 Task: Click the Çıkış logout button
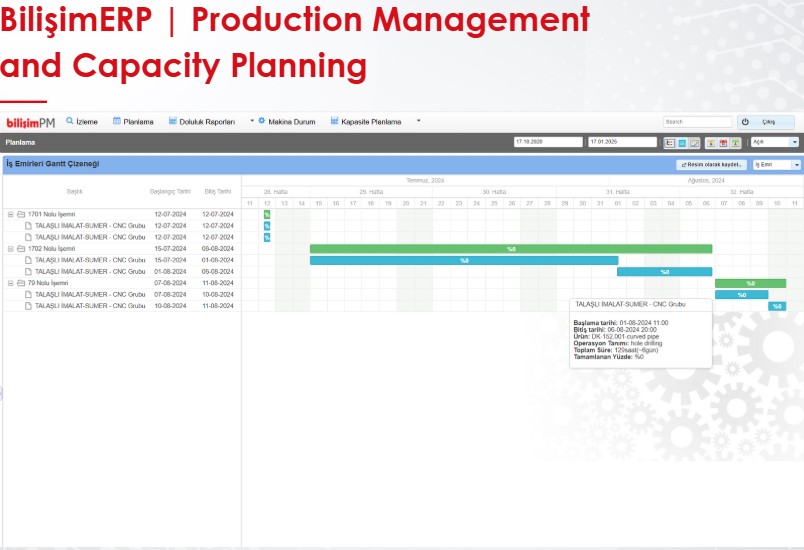click(x=766, y=122)
